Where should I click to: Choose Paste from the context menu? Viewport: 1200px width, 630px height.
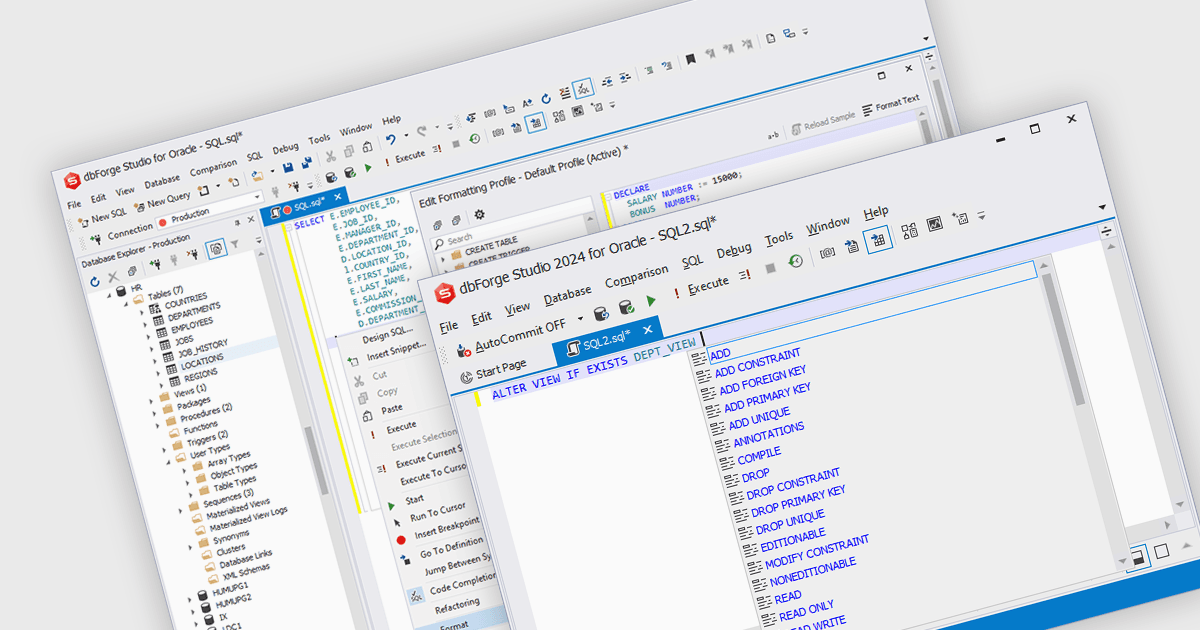coord(392,408)
